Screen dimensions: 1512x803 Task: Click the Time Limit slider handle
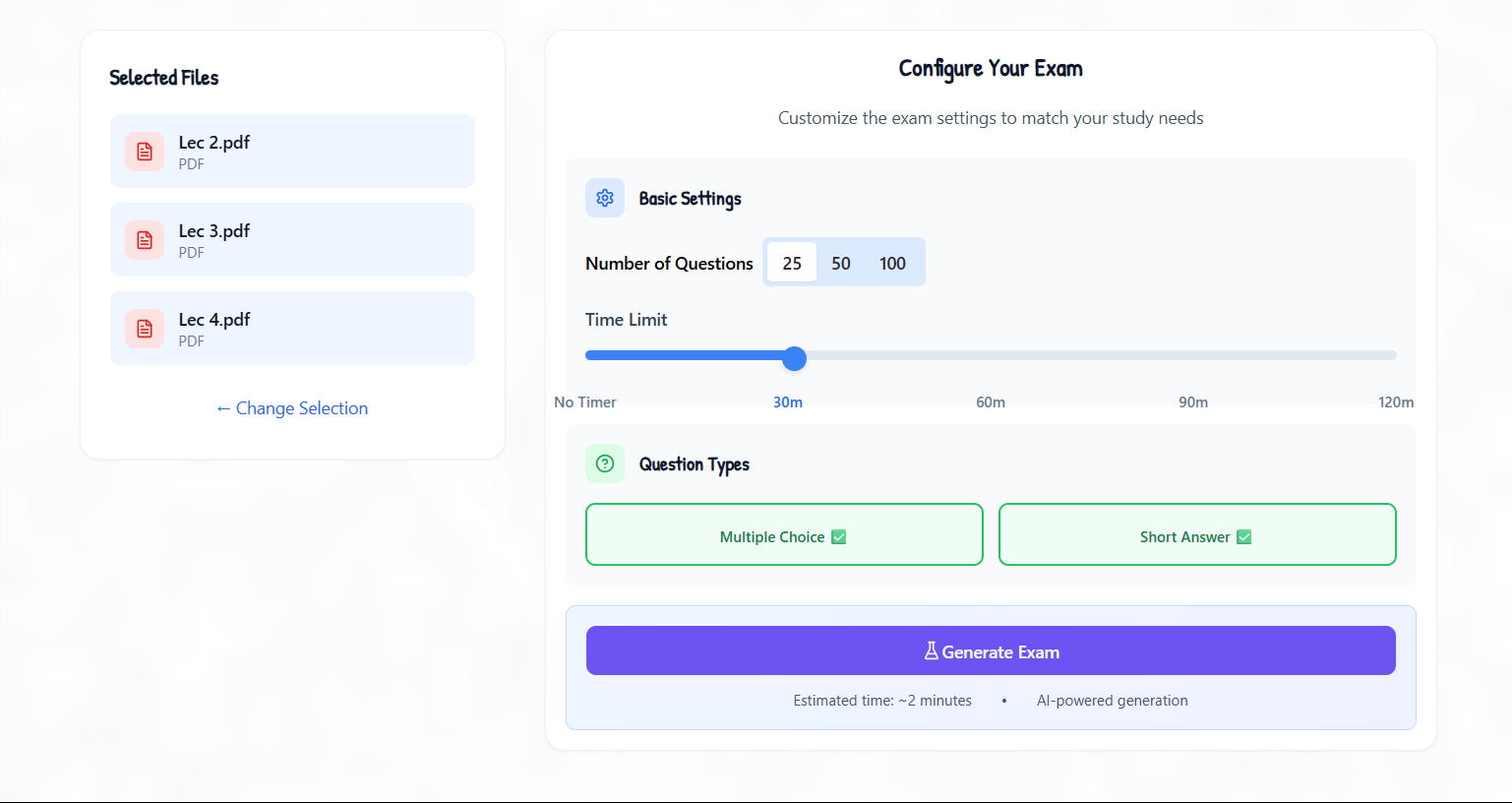795,358
